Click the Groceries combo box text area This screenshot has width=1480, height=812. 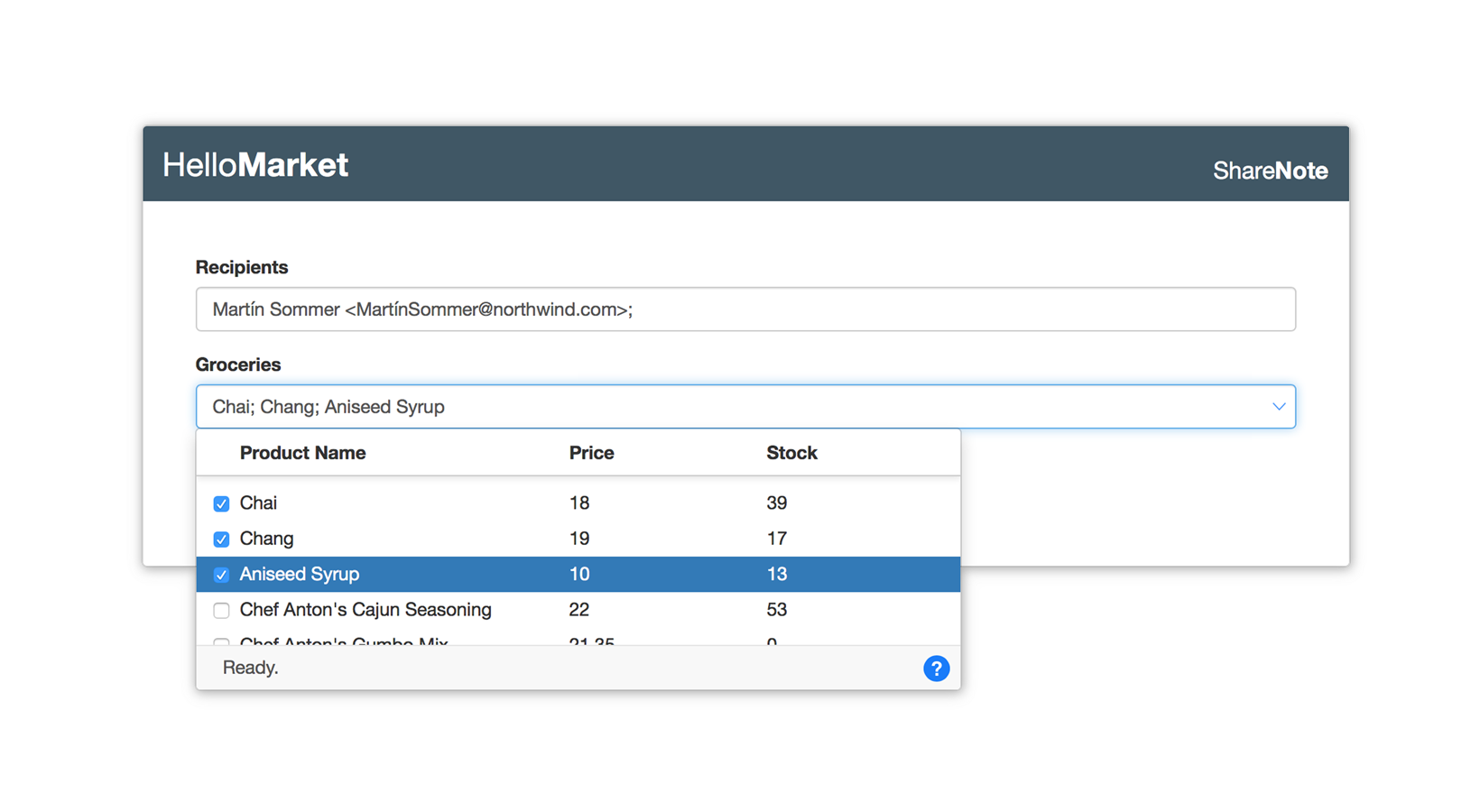(x=722, y=407)
